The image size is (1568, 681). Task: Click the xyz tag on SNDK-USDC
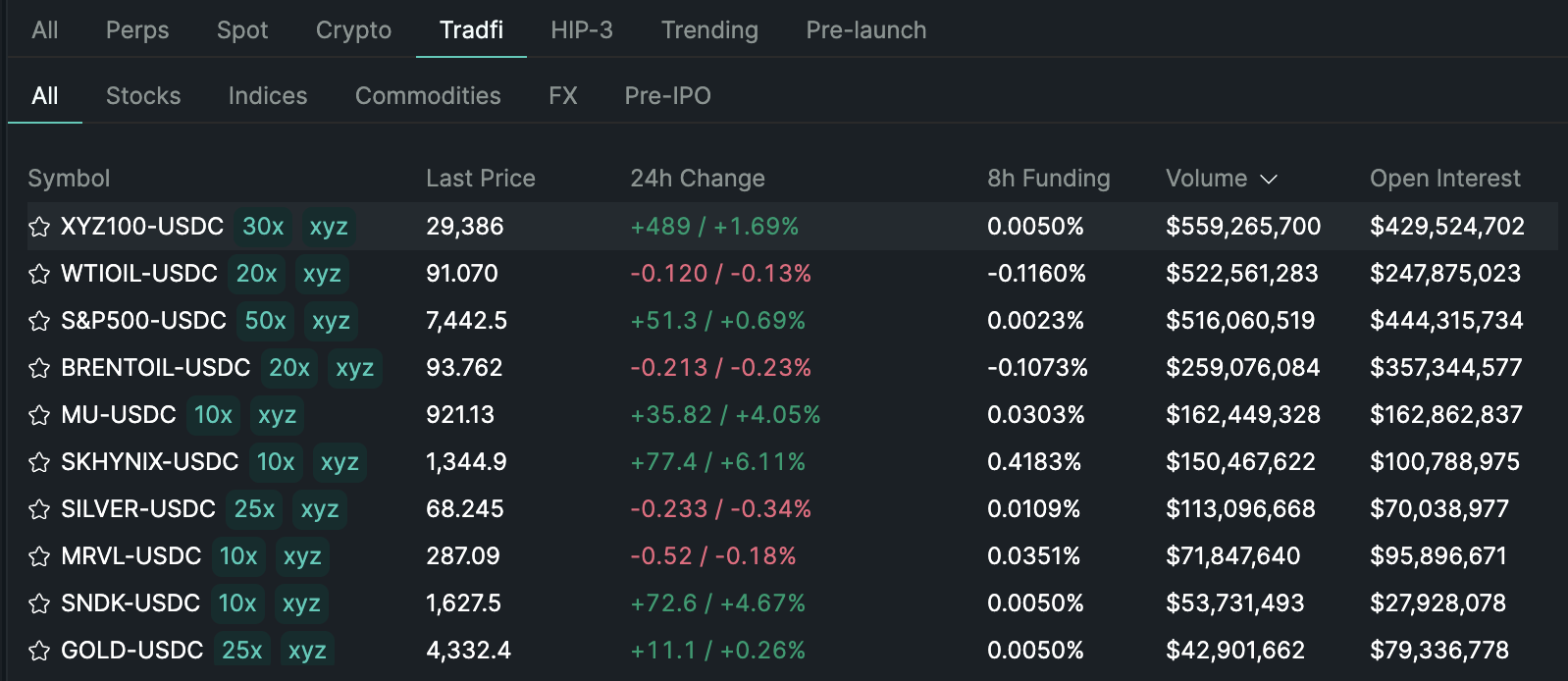click(301, 603)
